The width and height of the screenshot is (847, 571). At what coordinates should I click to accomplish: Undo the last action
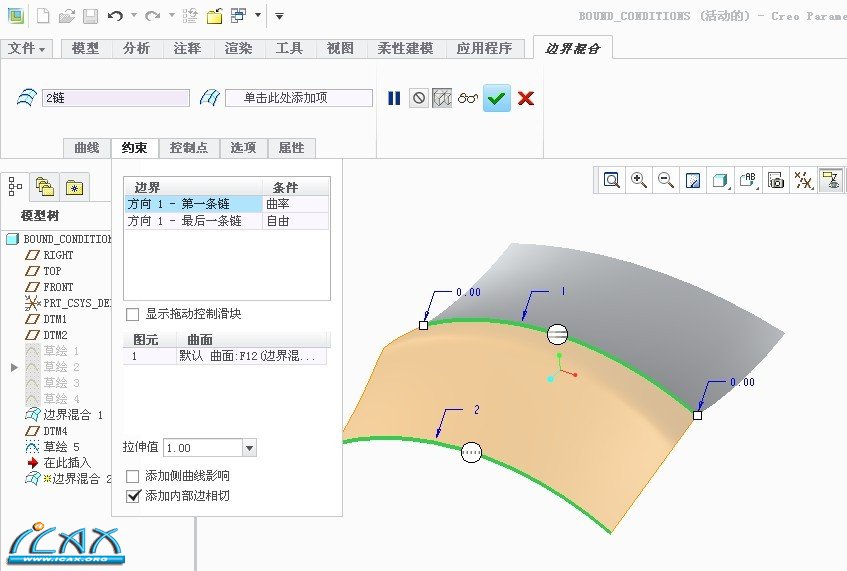(x=115, y=16)
